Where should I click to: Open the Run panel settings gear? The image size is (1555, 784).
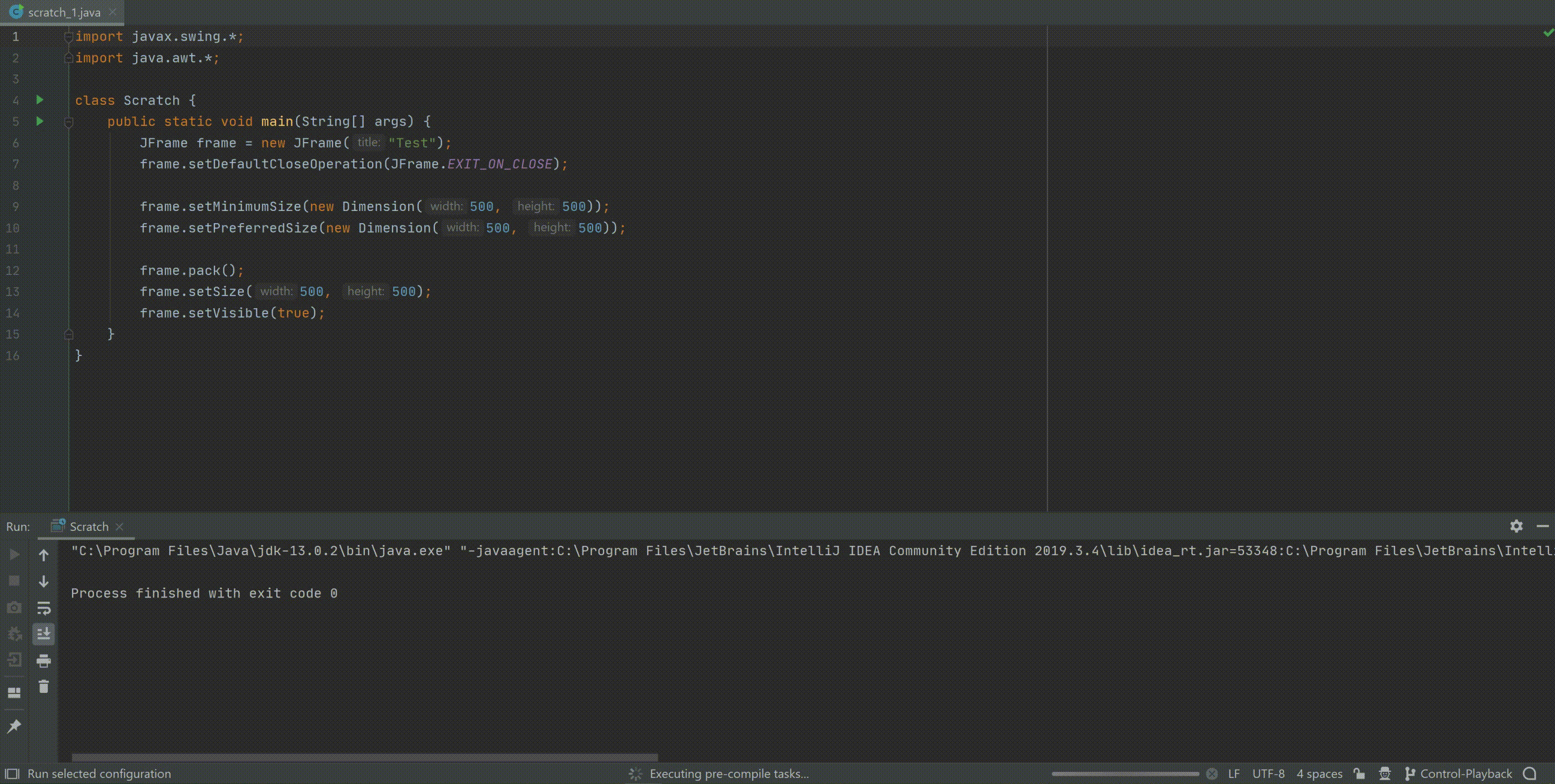click(x=1517, y=526)
